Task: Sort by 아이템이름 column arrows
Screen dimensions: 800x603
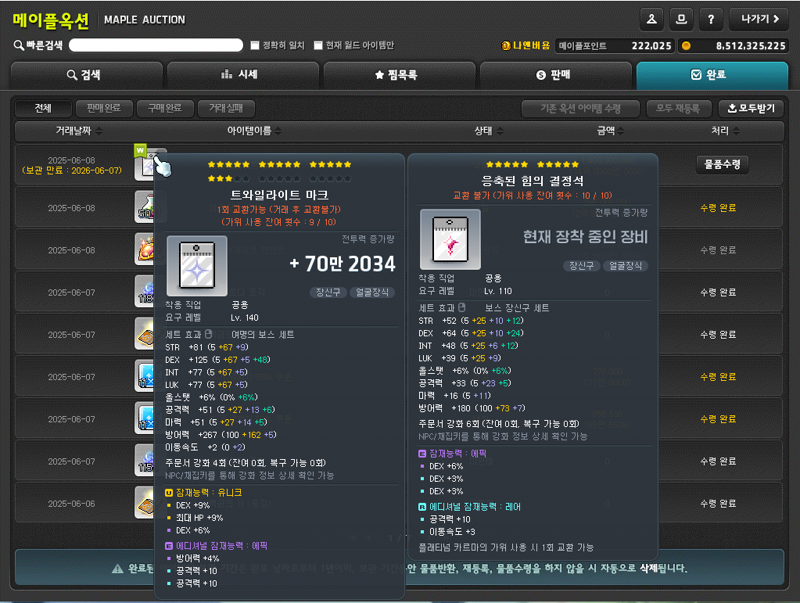Action: pyautogui.click(x=278, y=131)
